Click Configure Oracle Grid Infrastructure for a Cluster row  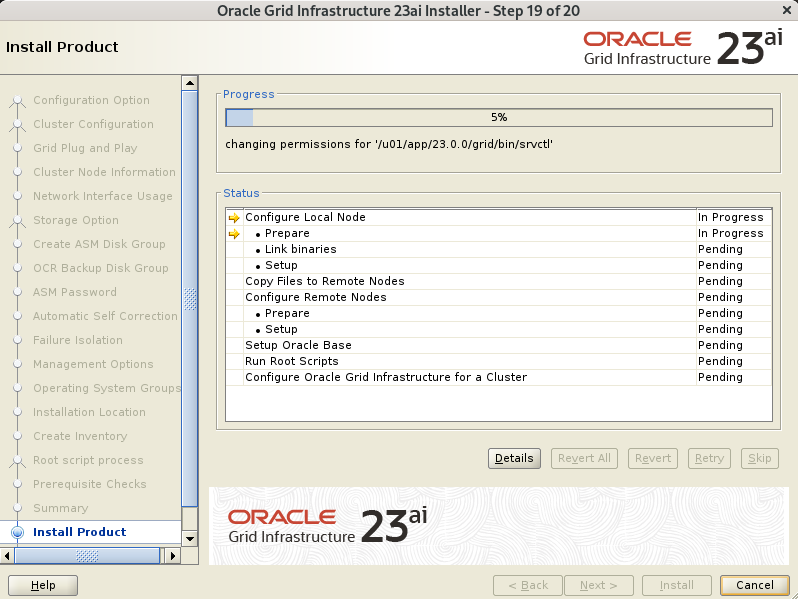[x=499, y=377]
